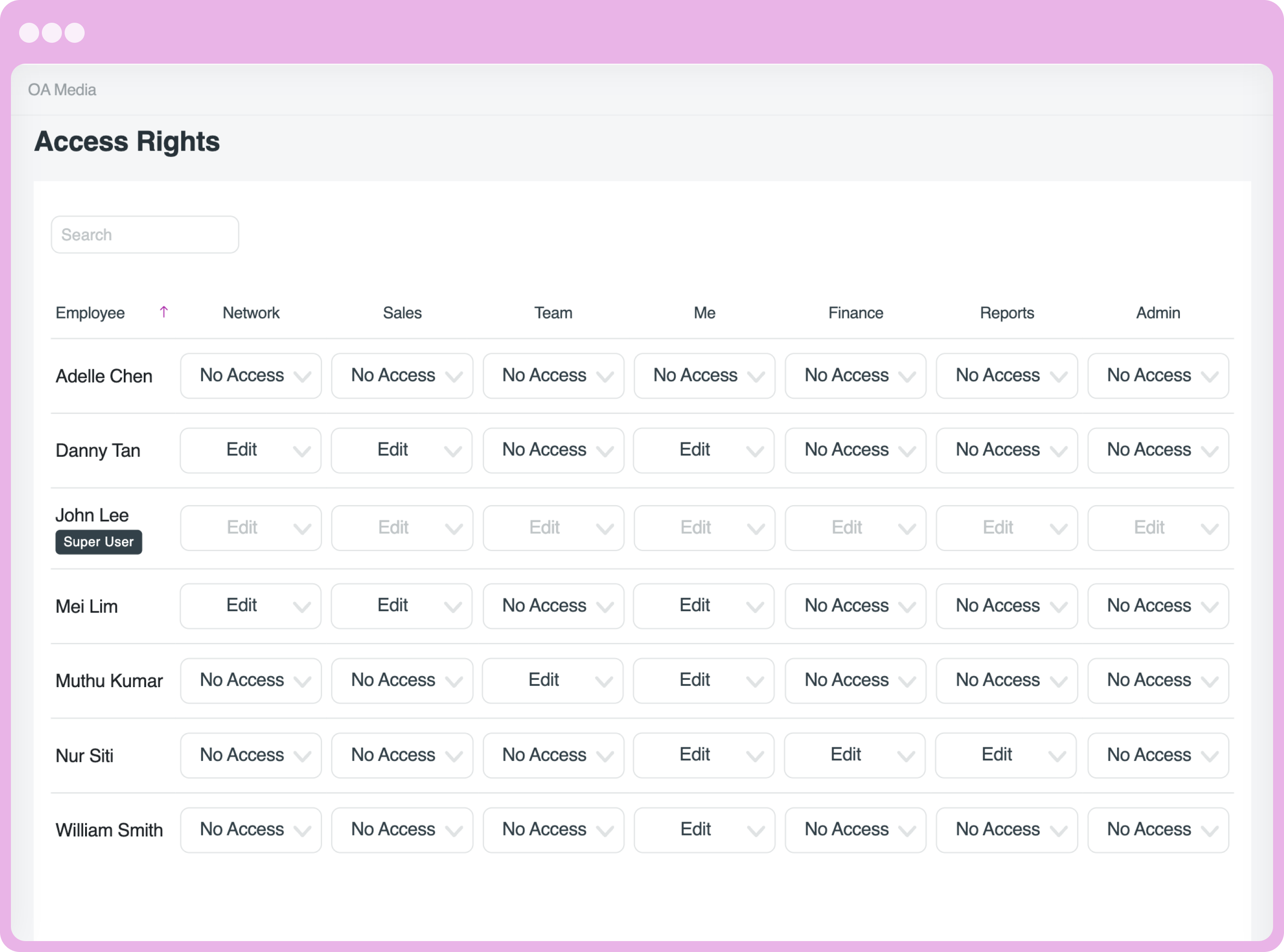1284x952 pixels.
Task: Click the chevron in Mei Lim's Me dropdown
Action: coord(755,607)
